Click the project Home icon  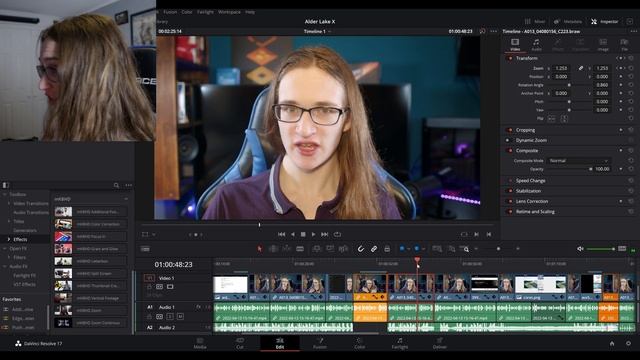pyautogui.click(x=612, y=344)
